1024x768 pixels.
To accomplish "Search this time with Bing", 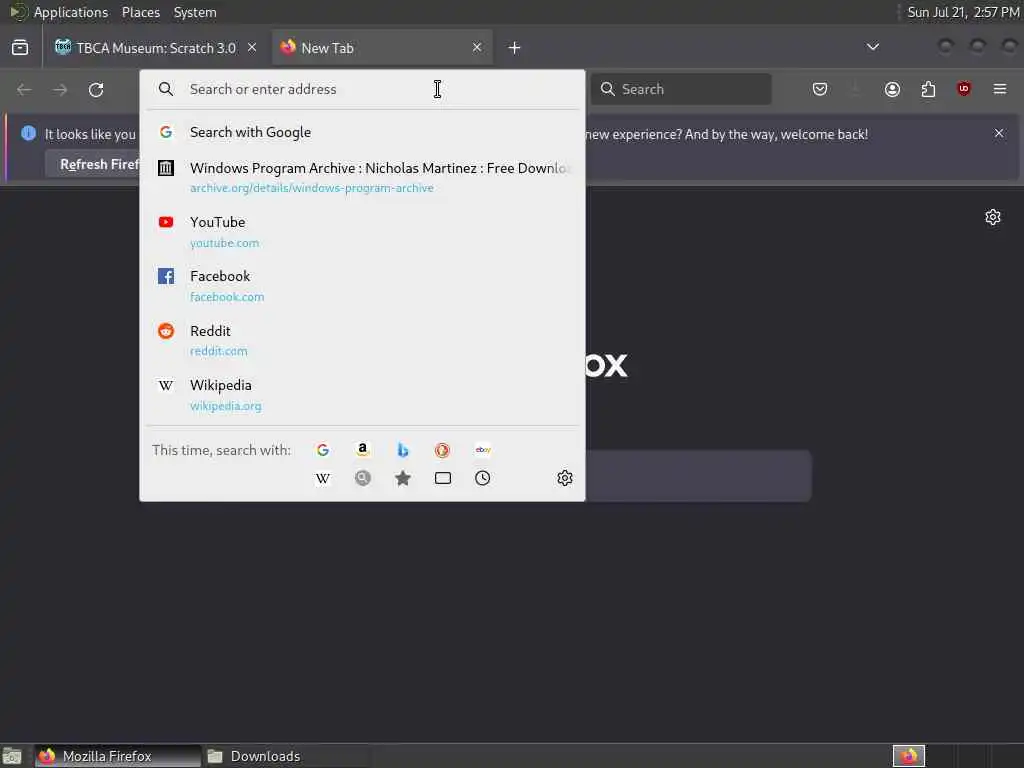I will [403, 450].
